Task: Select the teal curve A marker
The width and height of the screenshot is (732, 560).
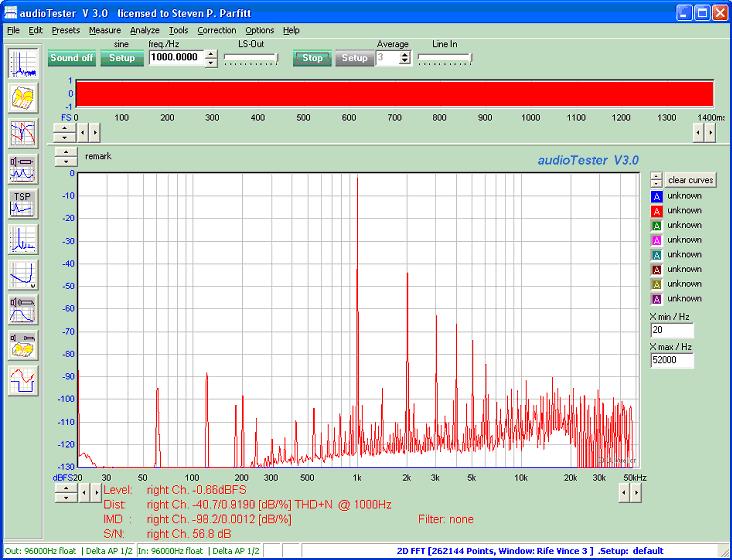Action: pyautogui.click(x=656, y=255)
